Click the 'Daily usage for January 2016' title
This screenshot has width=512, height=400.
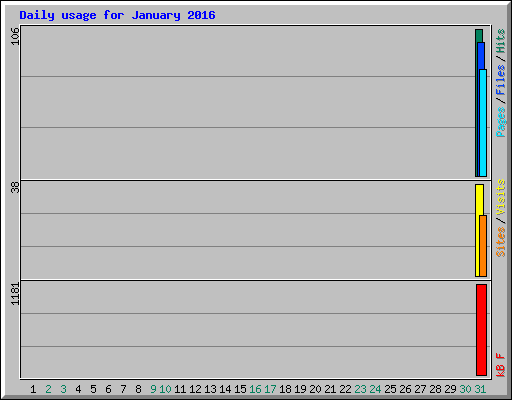(x=117, y=15)
